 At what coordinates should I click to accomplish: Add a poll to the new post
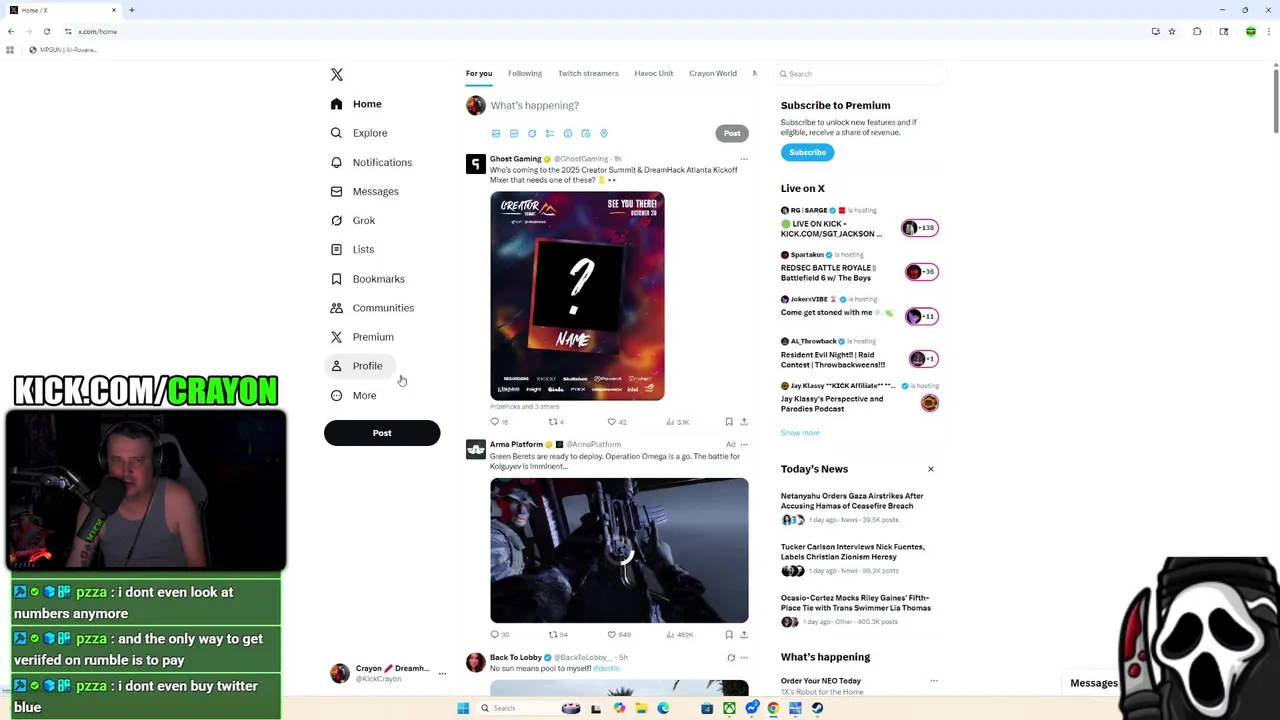point(550,133)
